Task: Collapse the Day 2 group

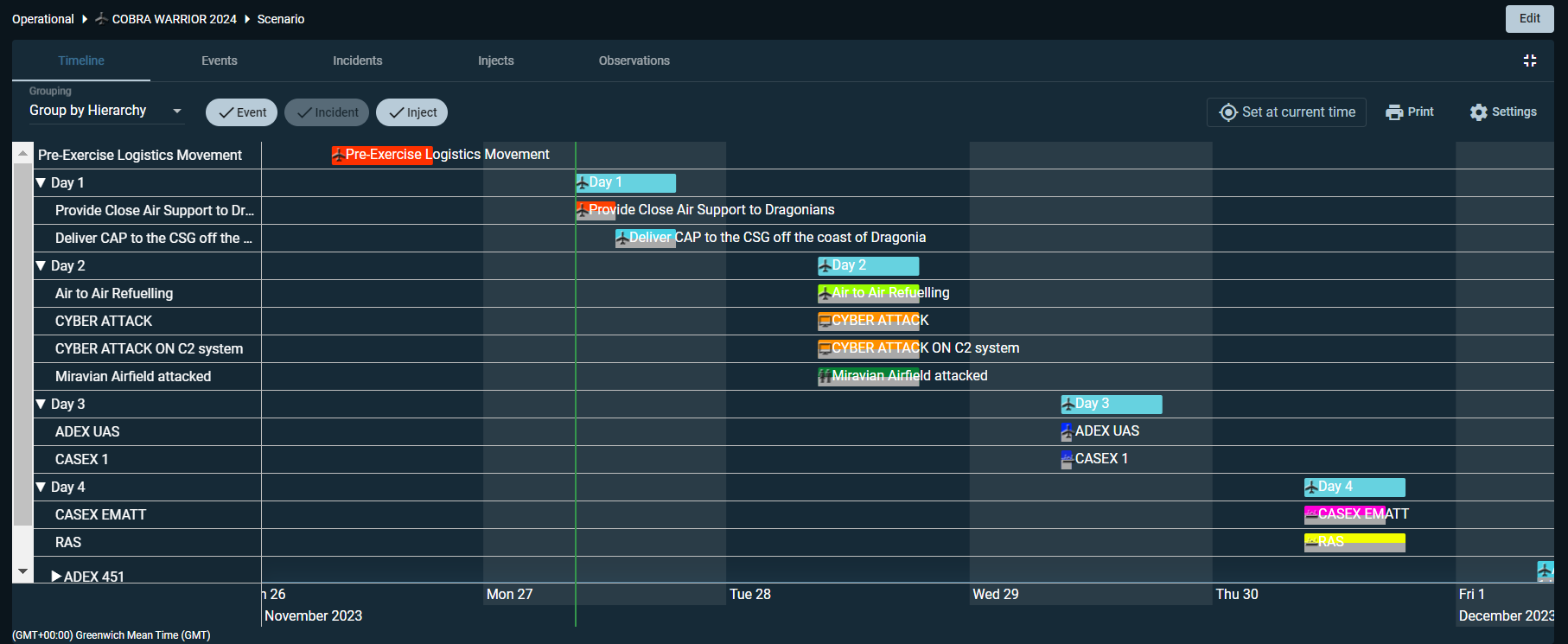Action: (41, 265)
